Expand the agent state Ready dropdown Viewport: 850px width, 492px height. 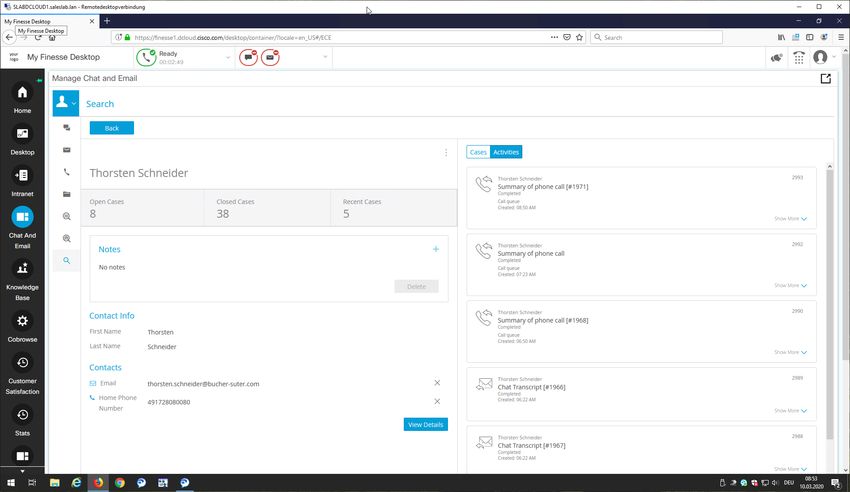click(x=228, y=57)
